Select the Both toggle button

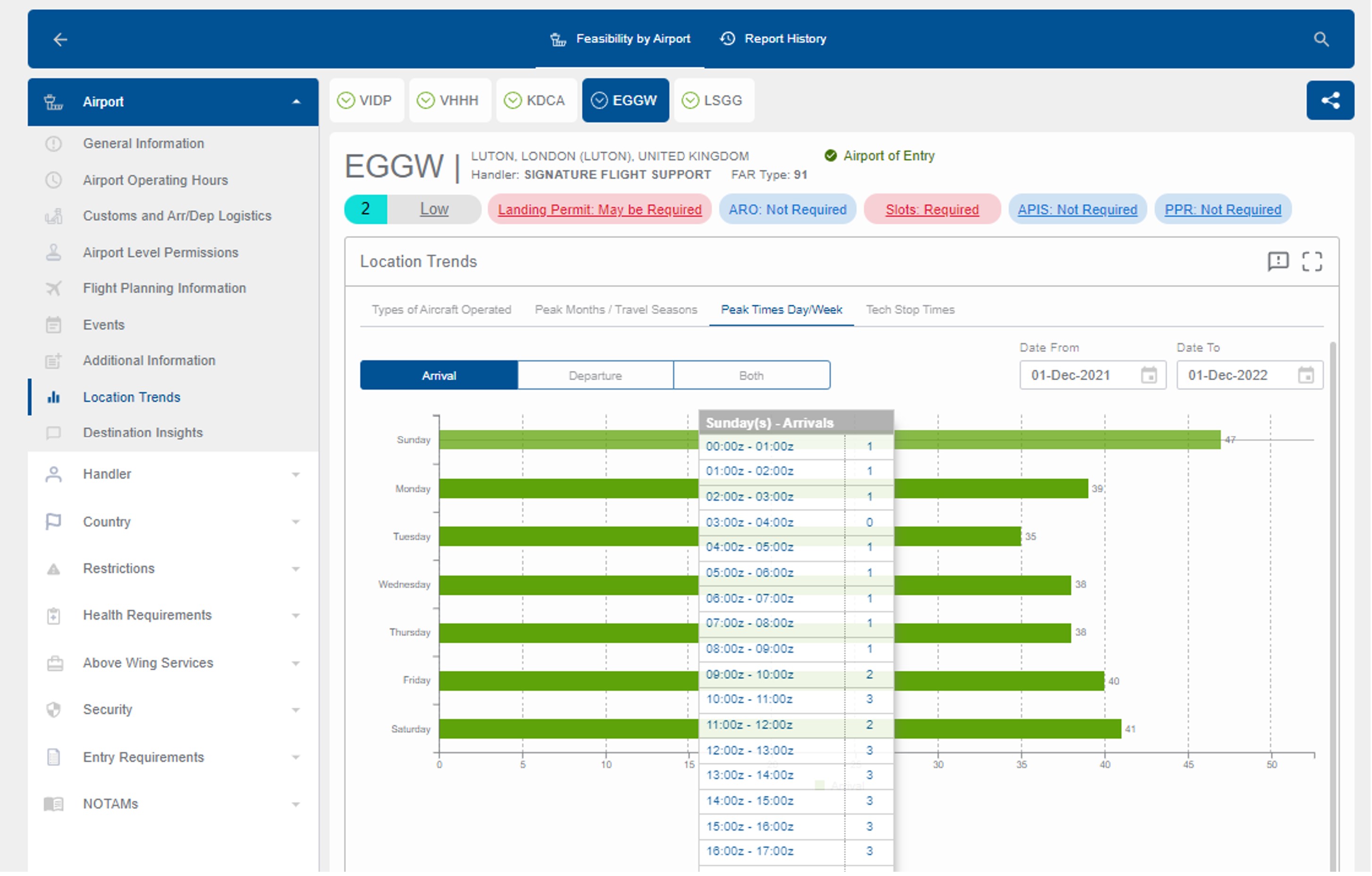point(751,375)
